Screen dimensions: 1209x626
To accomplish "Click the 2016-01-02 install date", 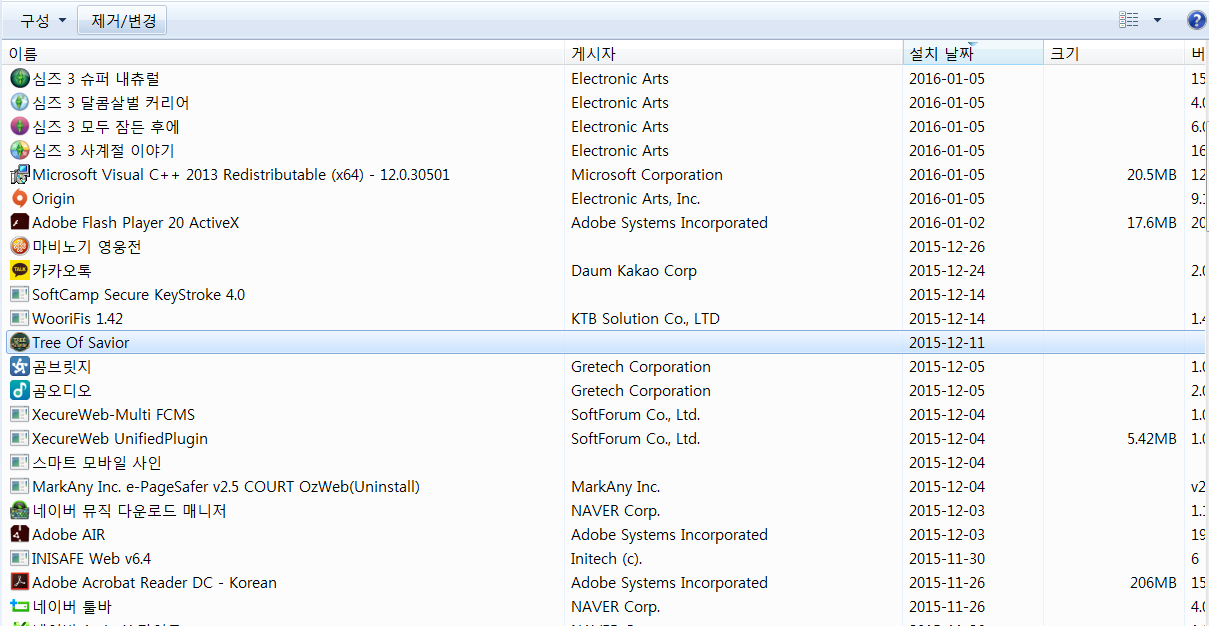I will [947, 222].
